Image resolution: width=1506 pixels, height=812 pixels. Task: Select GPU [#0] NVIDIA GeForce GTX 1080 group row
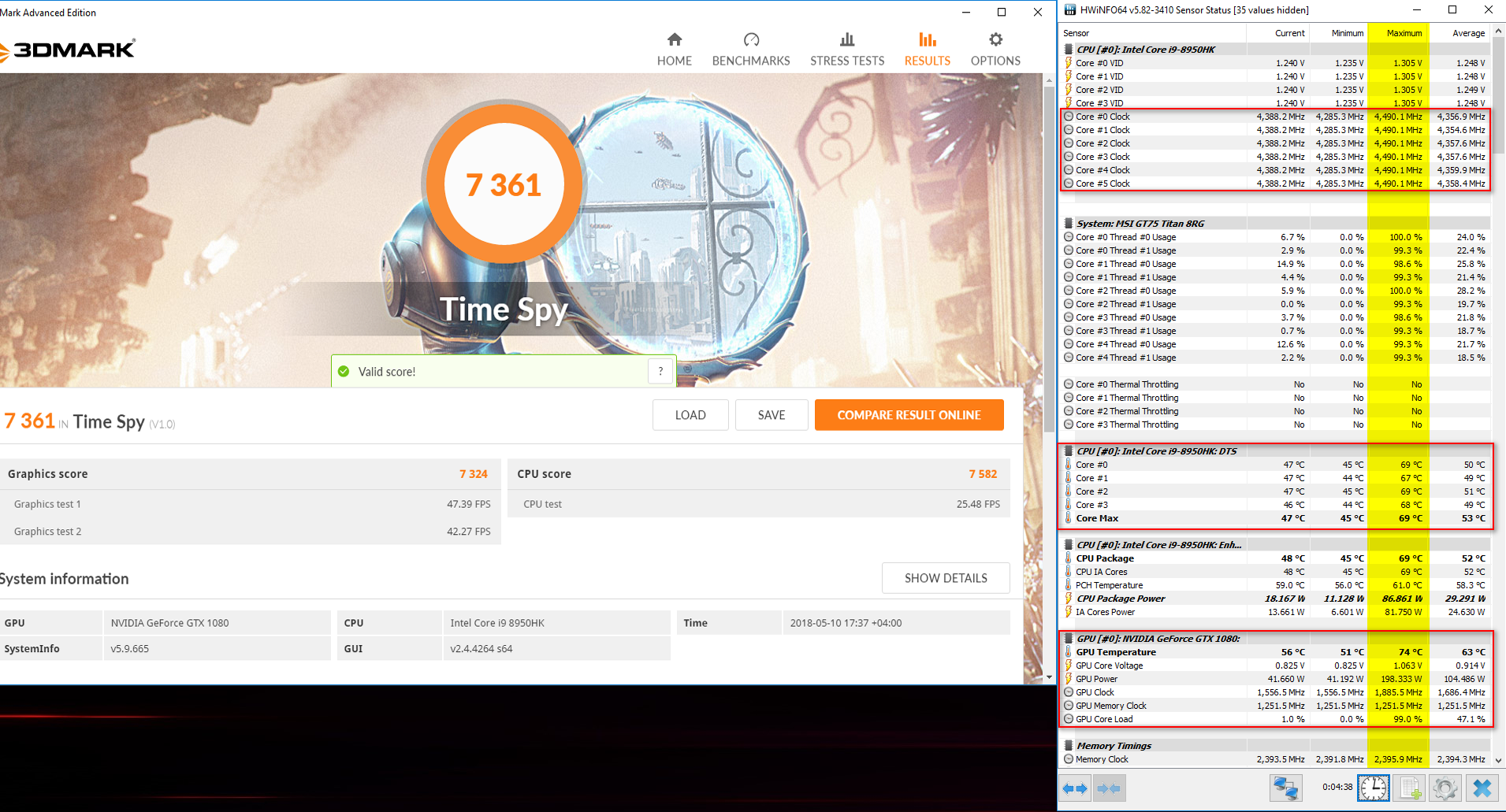1275,639
